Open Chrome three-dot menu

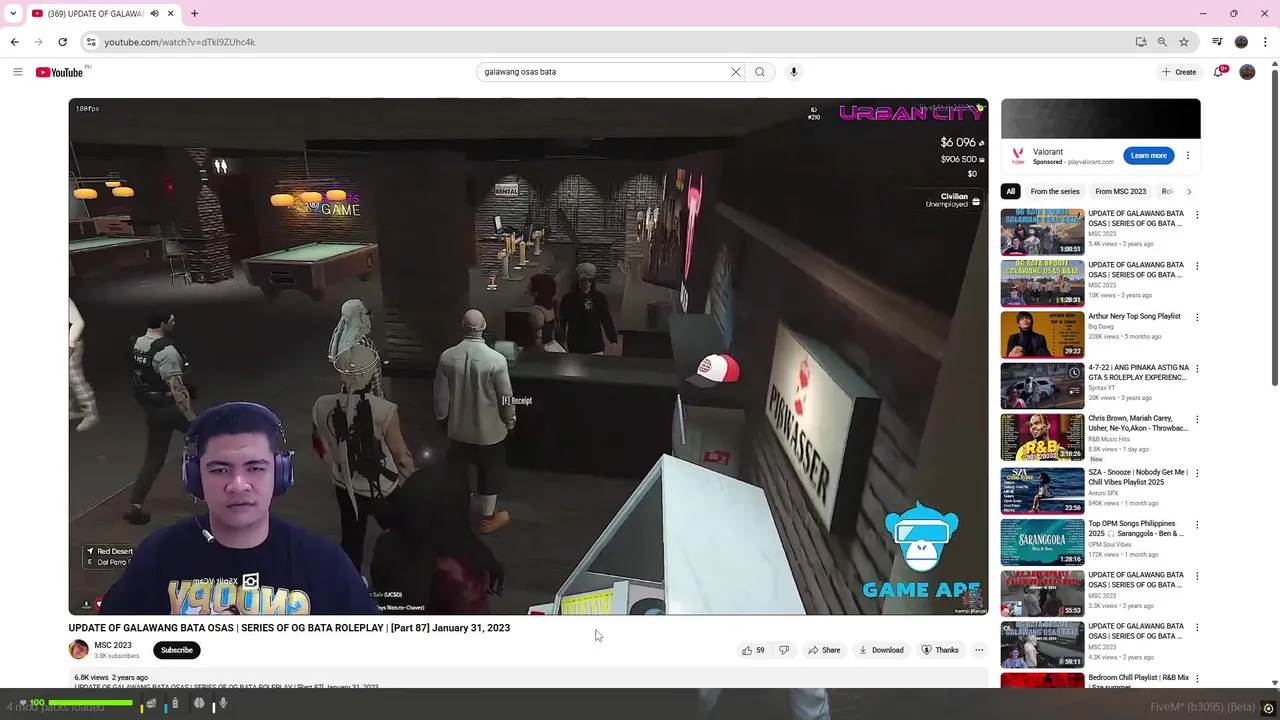(1265, 42)
